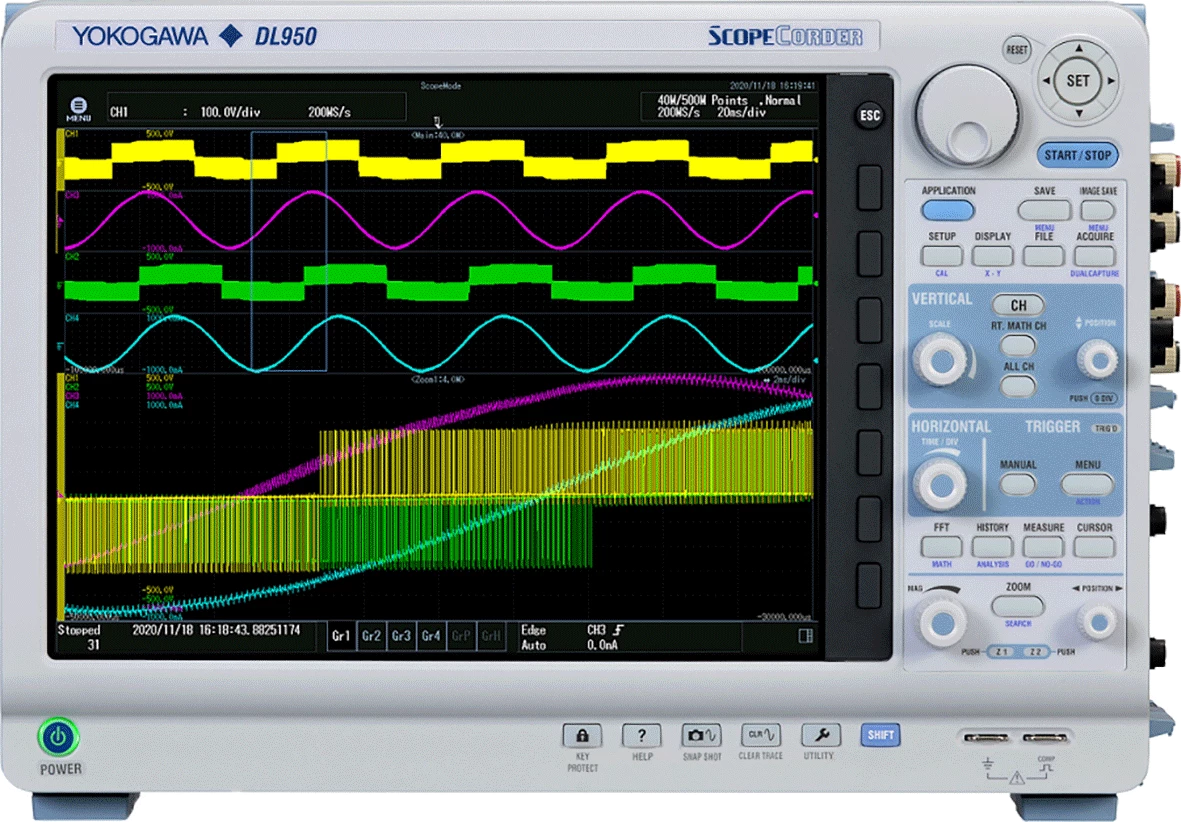Capture a SNAP SHOT waveform

(x=701, y=735)
